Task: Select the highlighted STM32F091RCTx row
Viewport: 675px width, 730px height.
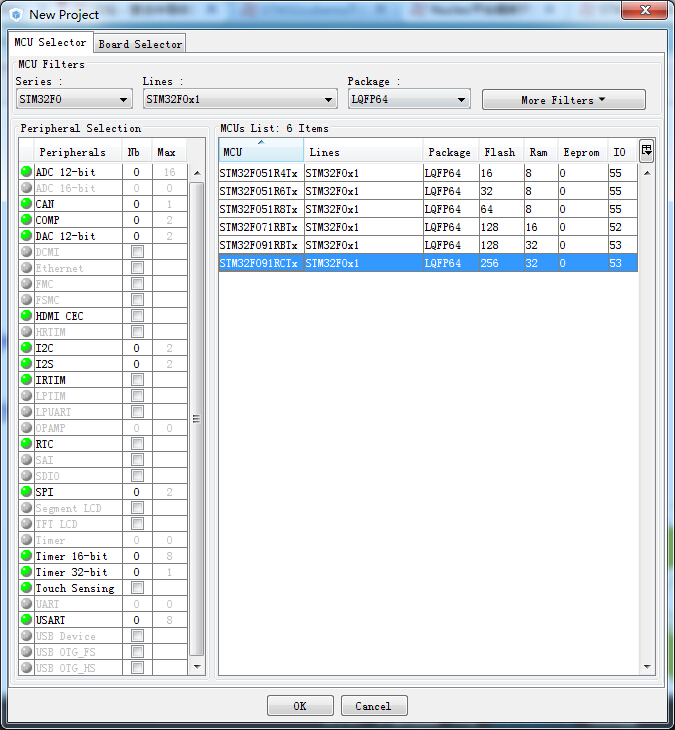Action: 428,263
